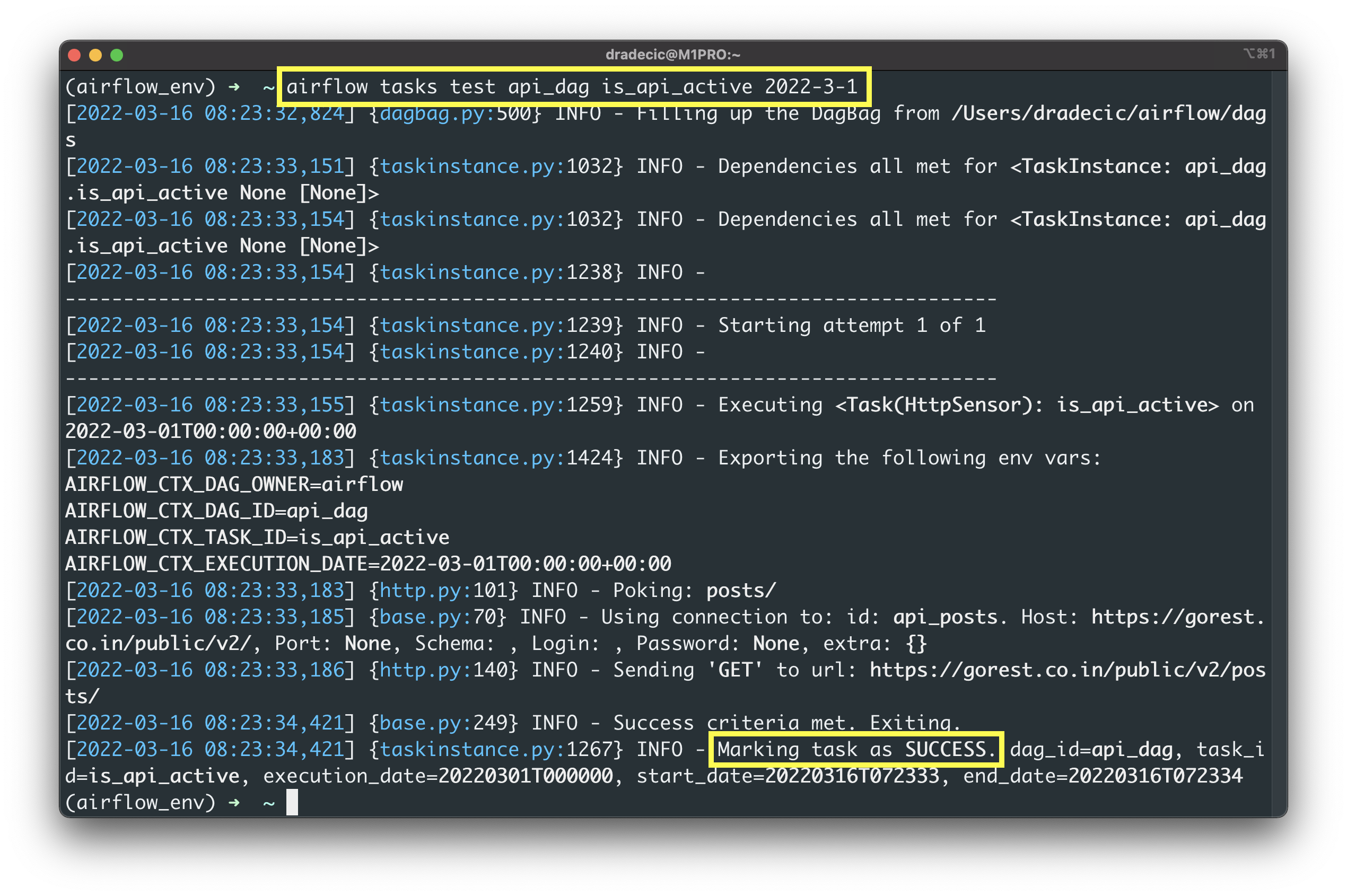Click the red close traffic light button
Screen dimensions: 1347x896
[x=75, y=55]
